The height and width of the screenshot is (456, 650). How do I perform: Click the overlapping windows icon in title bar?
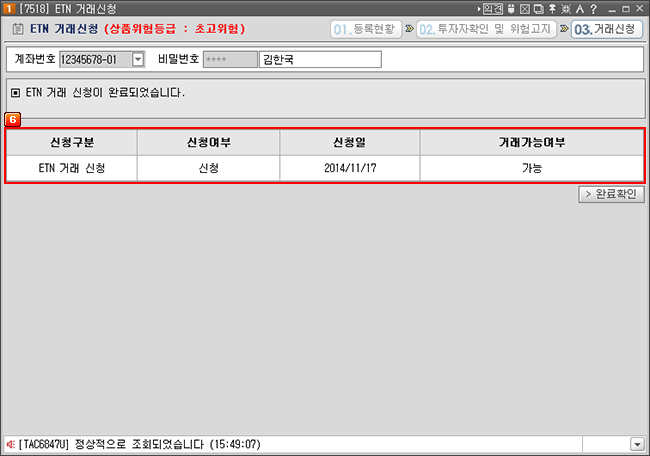[x=538, y=9]
